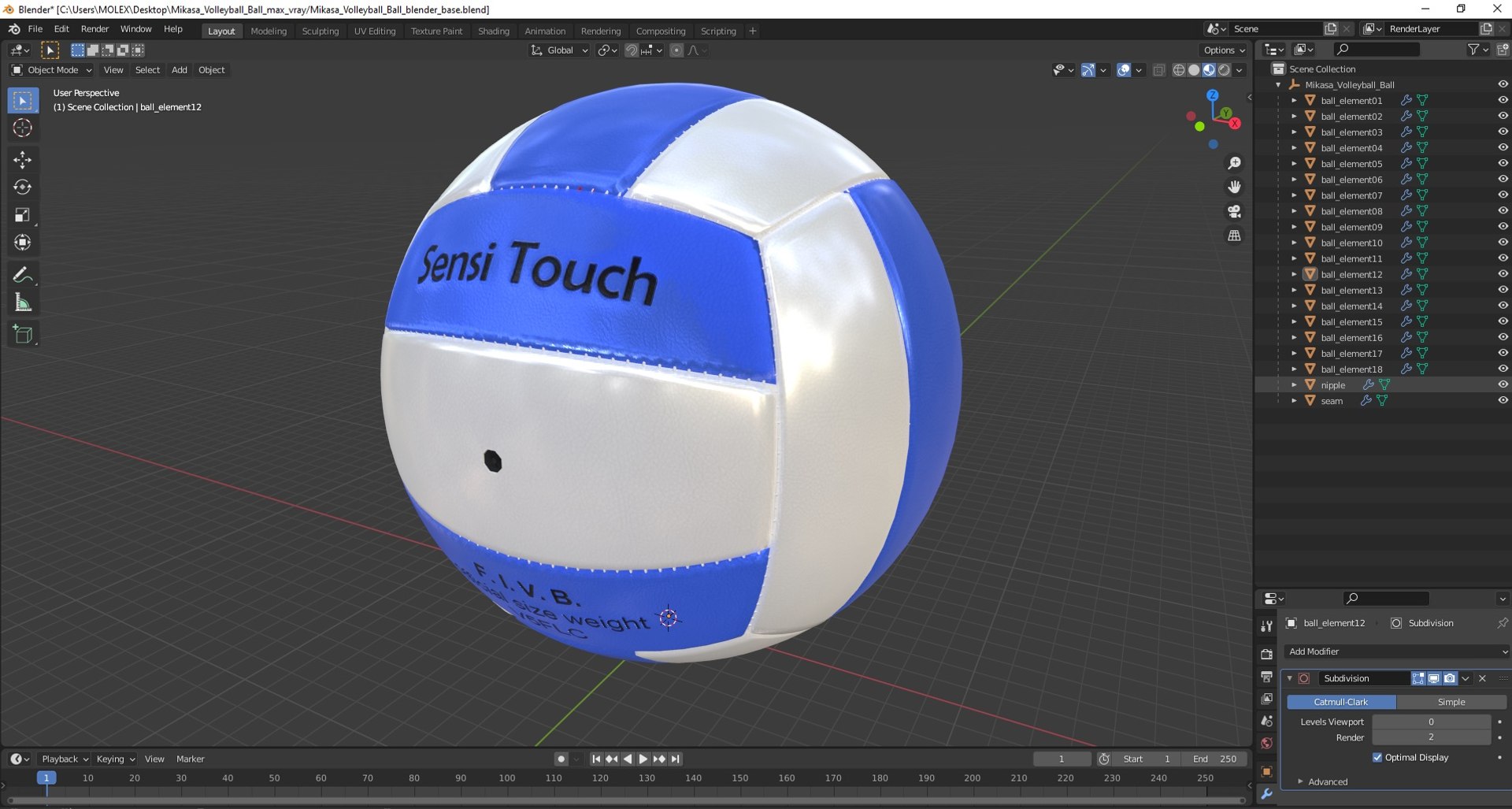Viewport: 1512px width, 809px height.
Task: Activate the Rotate tool
Action: pos(22,187)
